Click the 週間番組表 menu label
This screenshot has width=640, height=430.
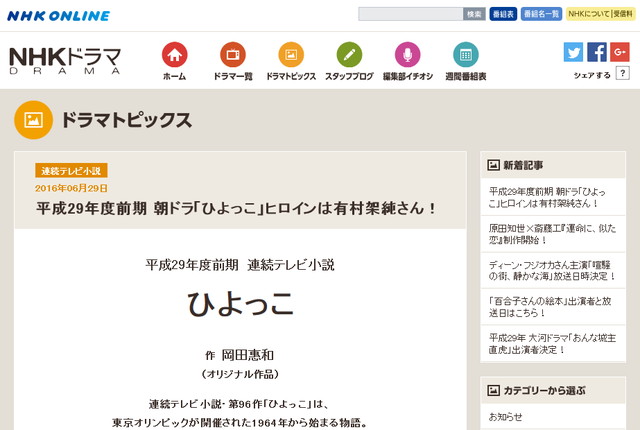pos(466,76)
